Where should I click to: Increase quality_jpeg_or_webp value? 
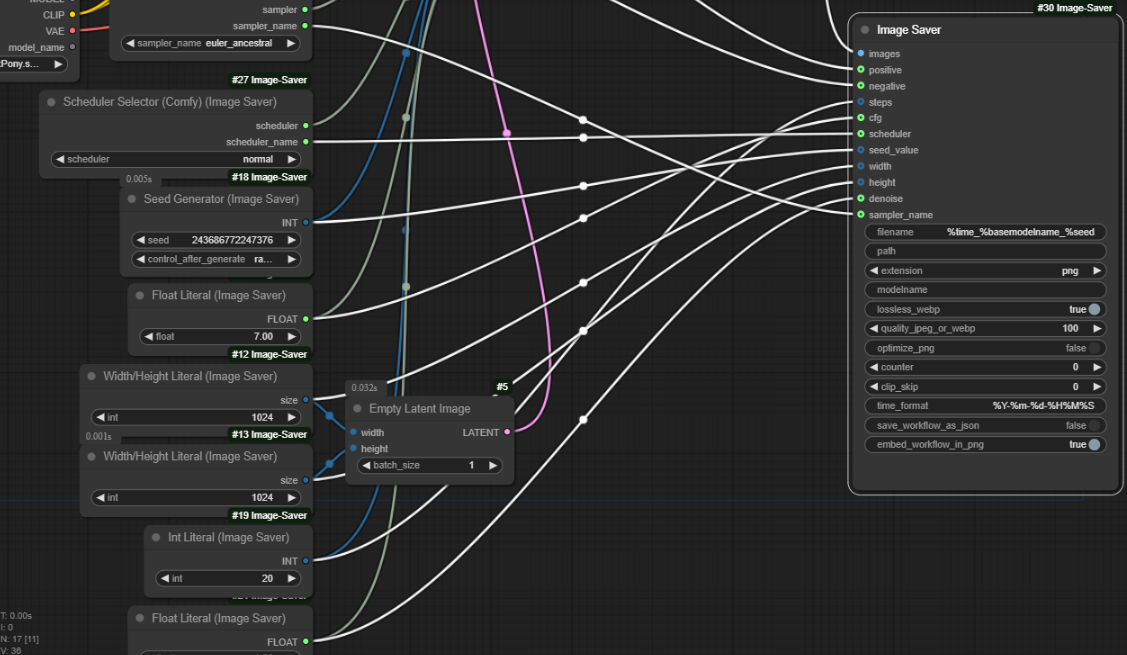pyautogui.click(x=1097, y=329)
